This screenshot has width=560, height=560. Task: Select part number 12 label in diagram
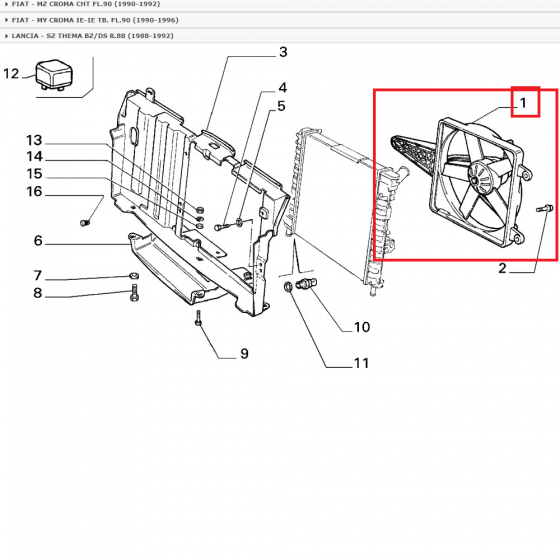point(11,74)
